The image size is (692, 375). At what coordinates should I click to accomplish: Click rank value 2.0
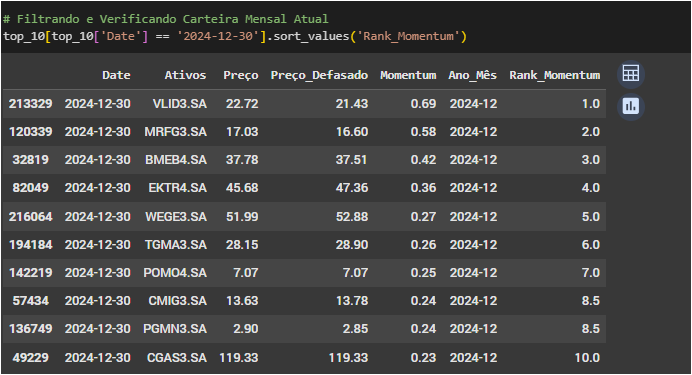pyautogui.click(x=591, y=131)
